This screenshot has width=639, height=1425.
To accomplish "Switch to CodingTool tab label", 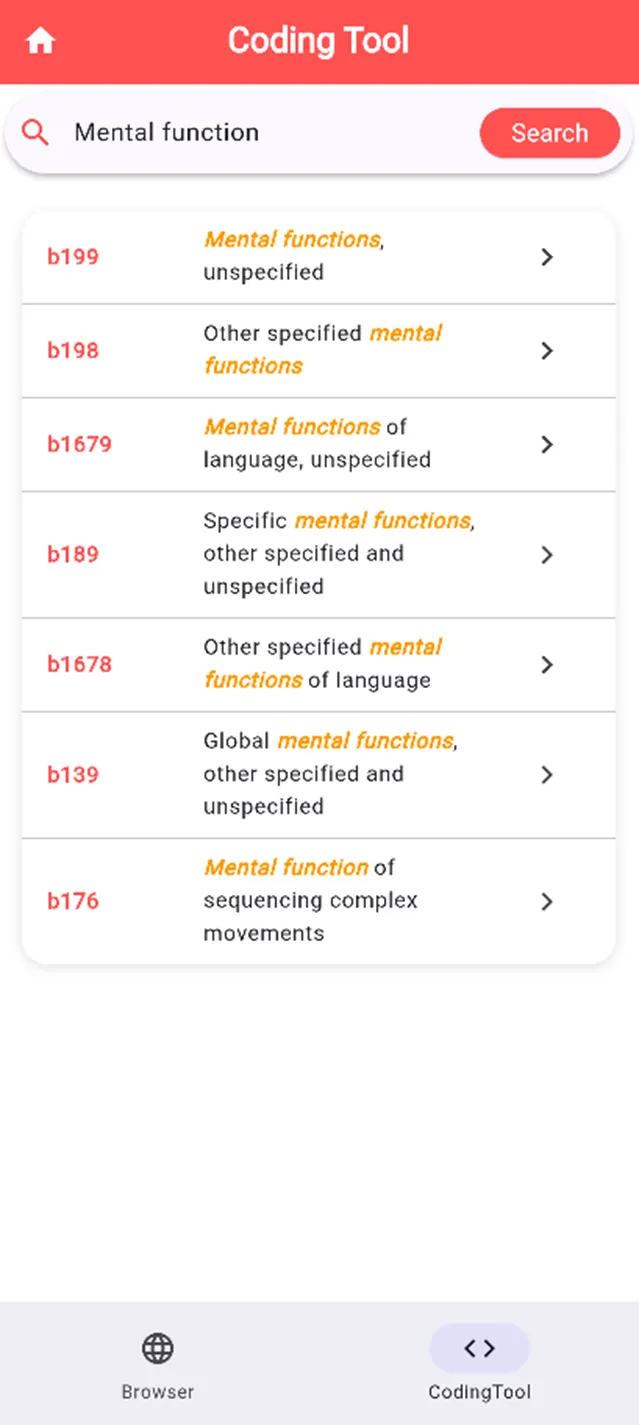I will tap(479, 1392).
